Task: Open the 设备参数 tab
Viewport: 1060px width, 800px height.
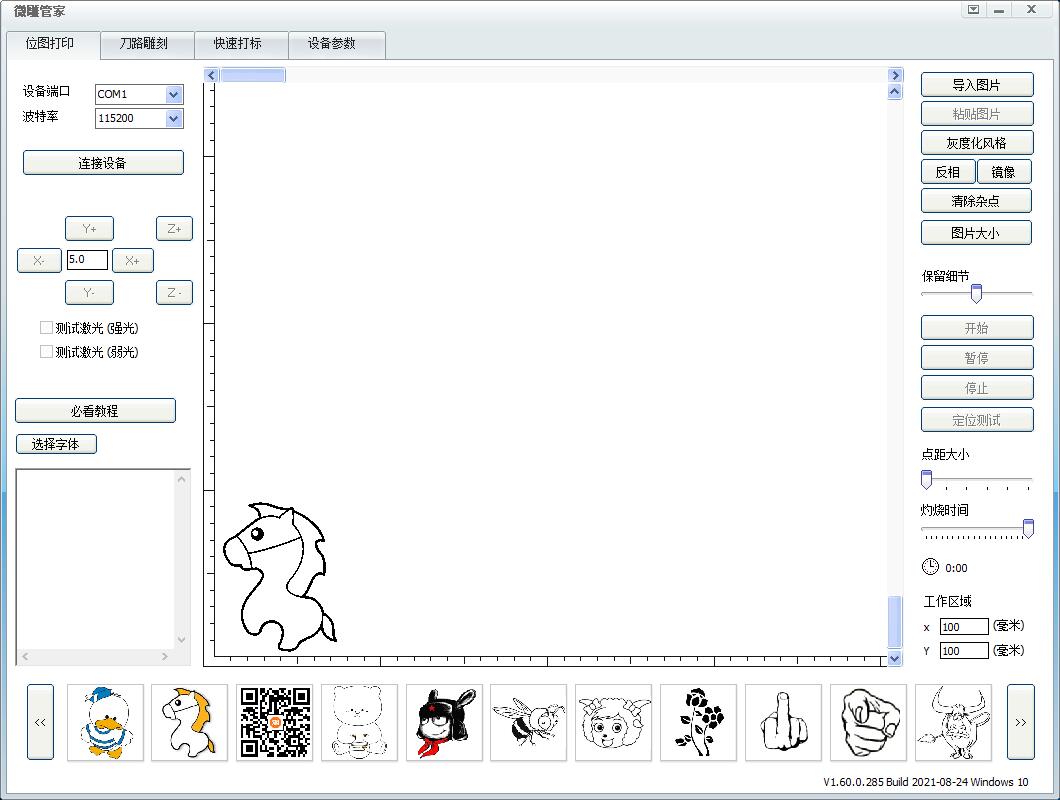Action: (x=331, y=44)
